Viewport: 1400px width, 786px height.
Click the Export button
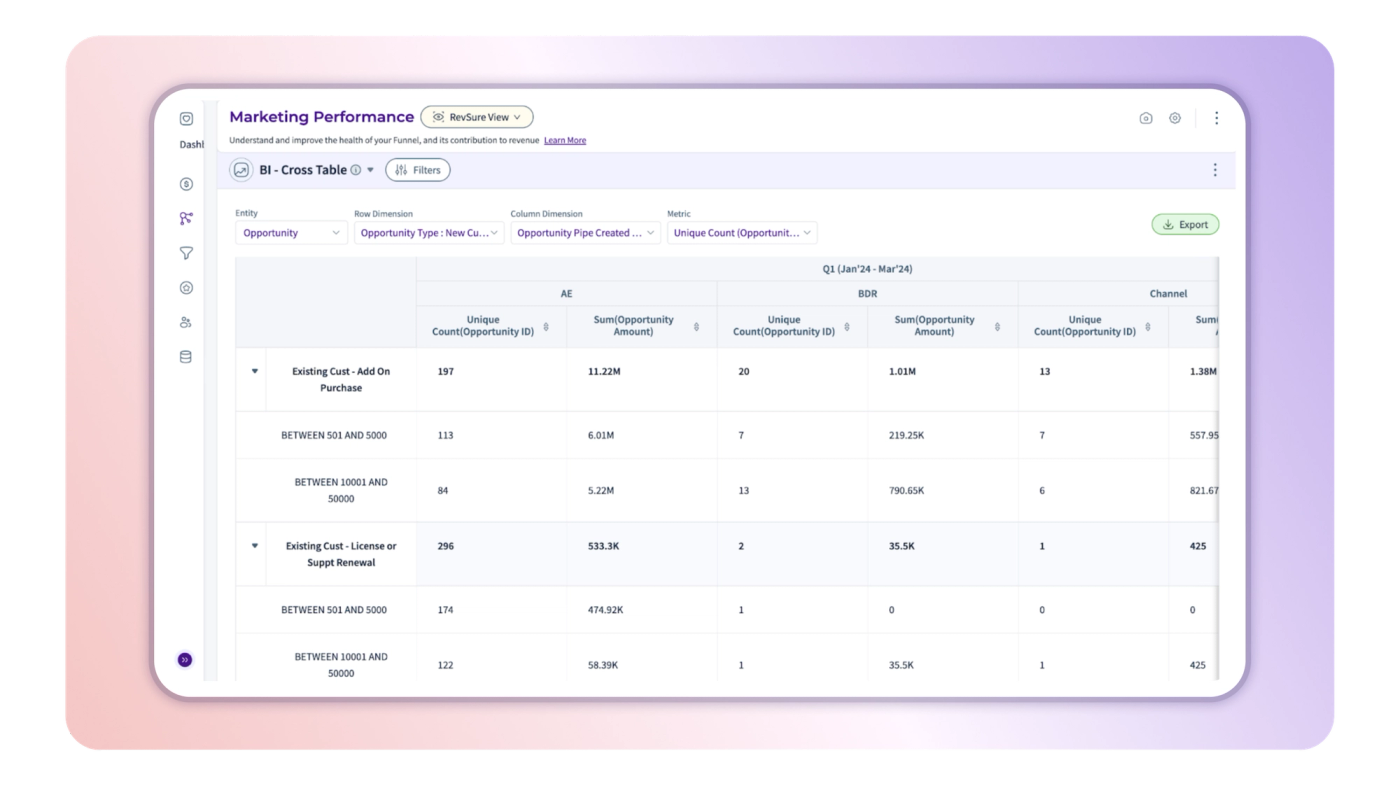1185,225
